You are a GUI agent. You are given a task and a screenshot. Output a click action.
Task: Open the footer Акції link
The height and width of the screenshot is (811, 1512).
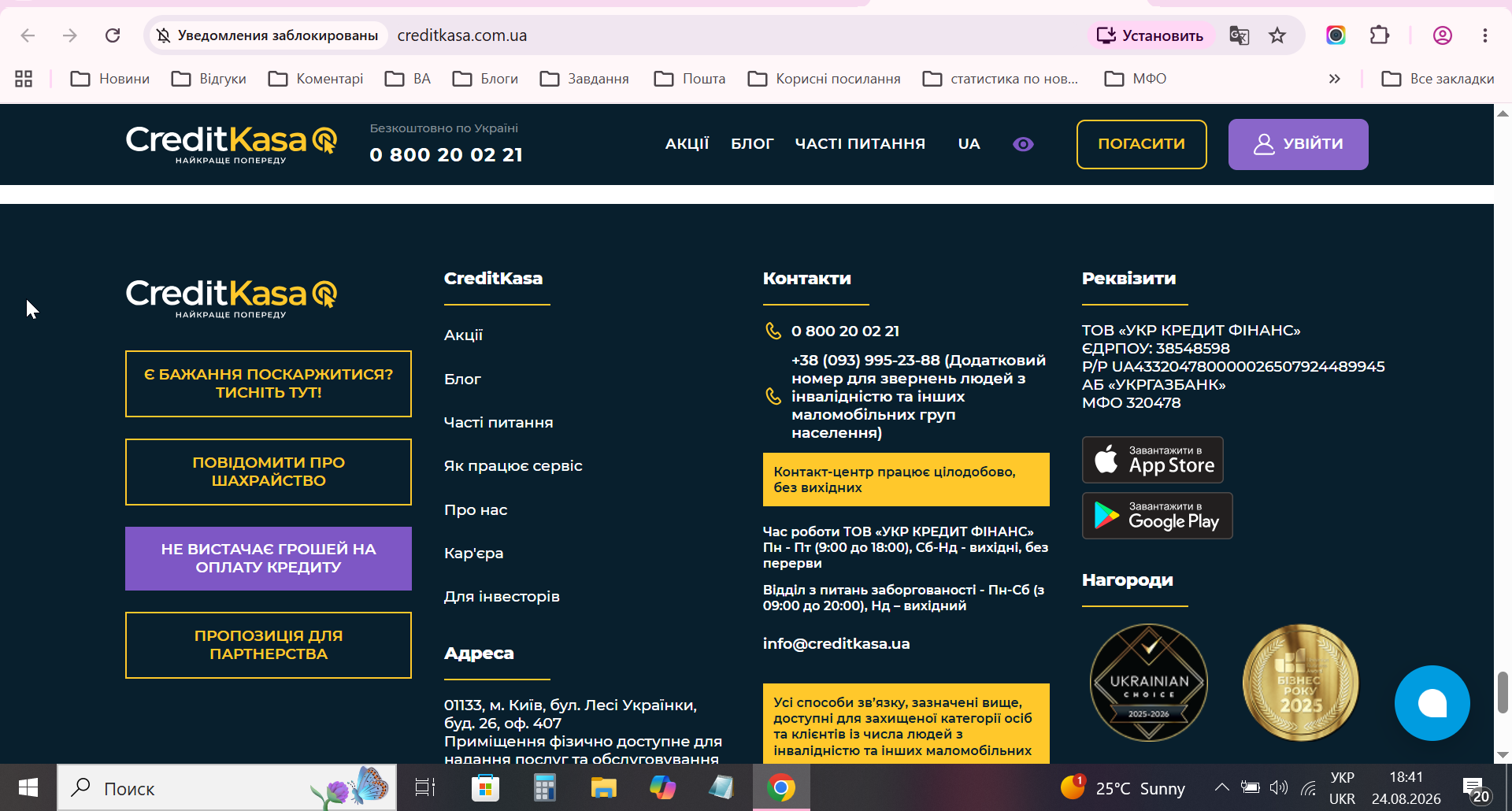pyautogui.click(x=463, y=335)
